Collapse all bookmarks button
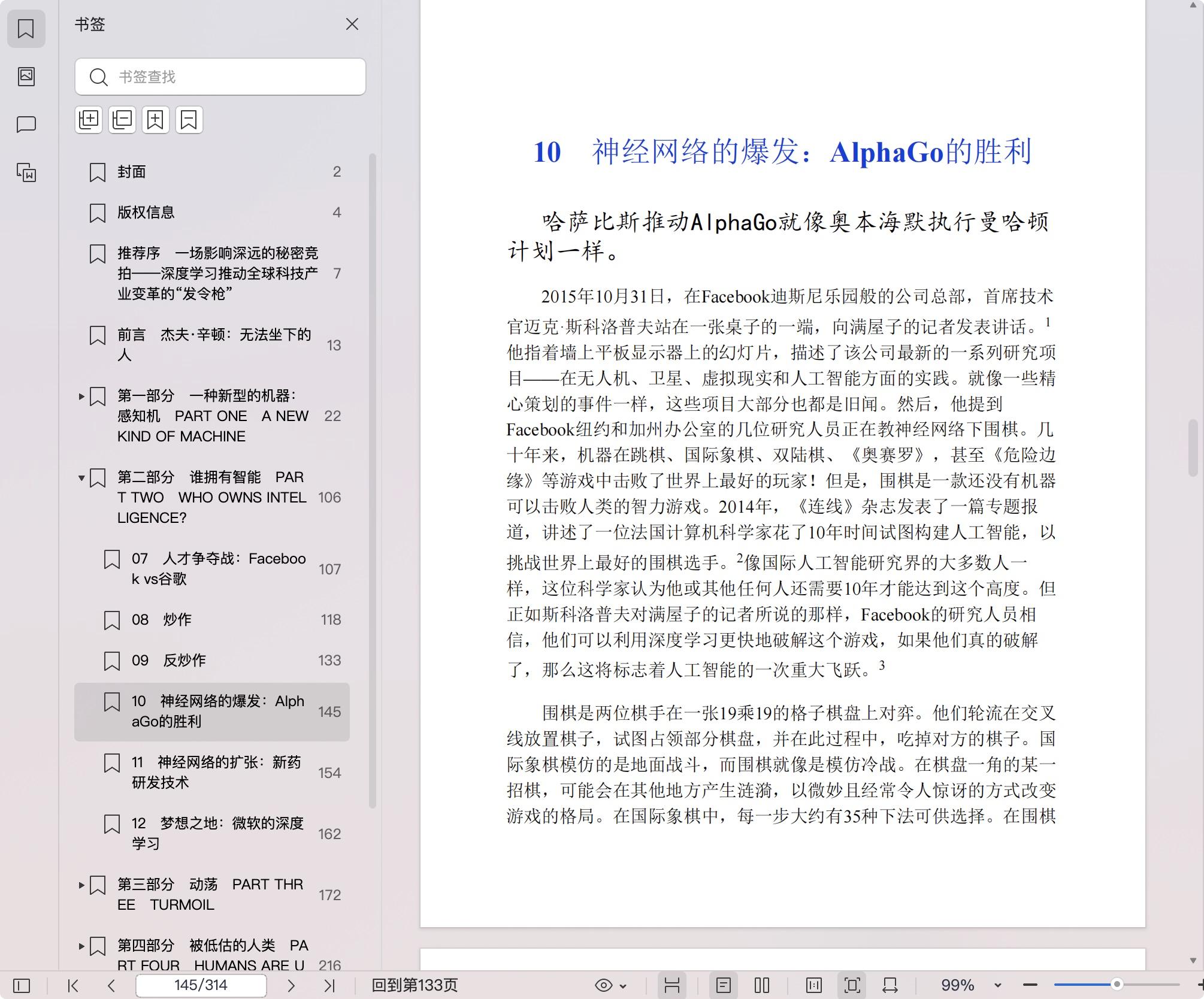 click(x=122, y=120)
